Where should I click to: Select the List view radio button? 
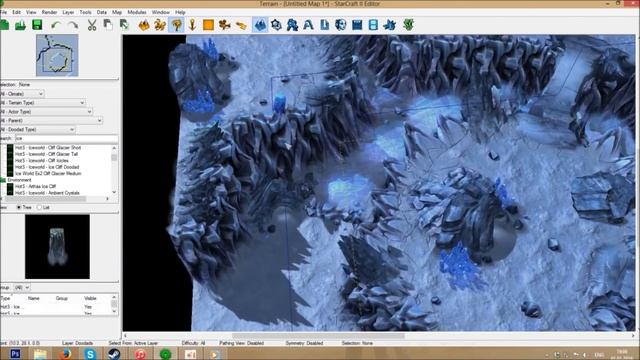pyautogui.click(x=39, y=207)
